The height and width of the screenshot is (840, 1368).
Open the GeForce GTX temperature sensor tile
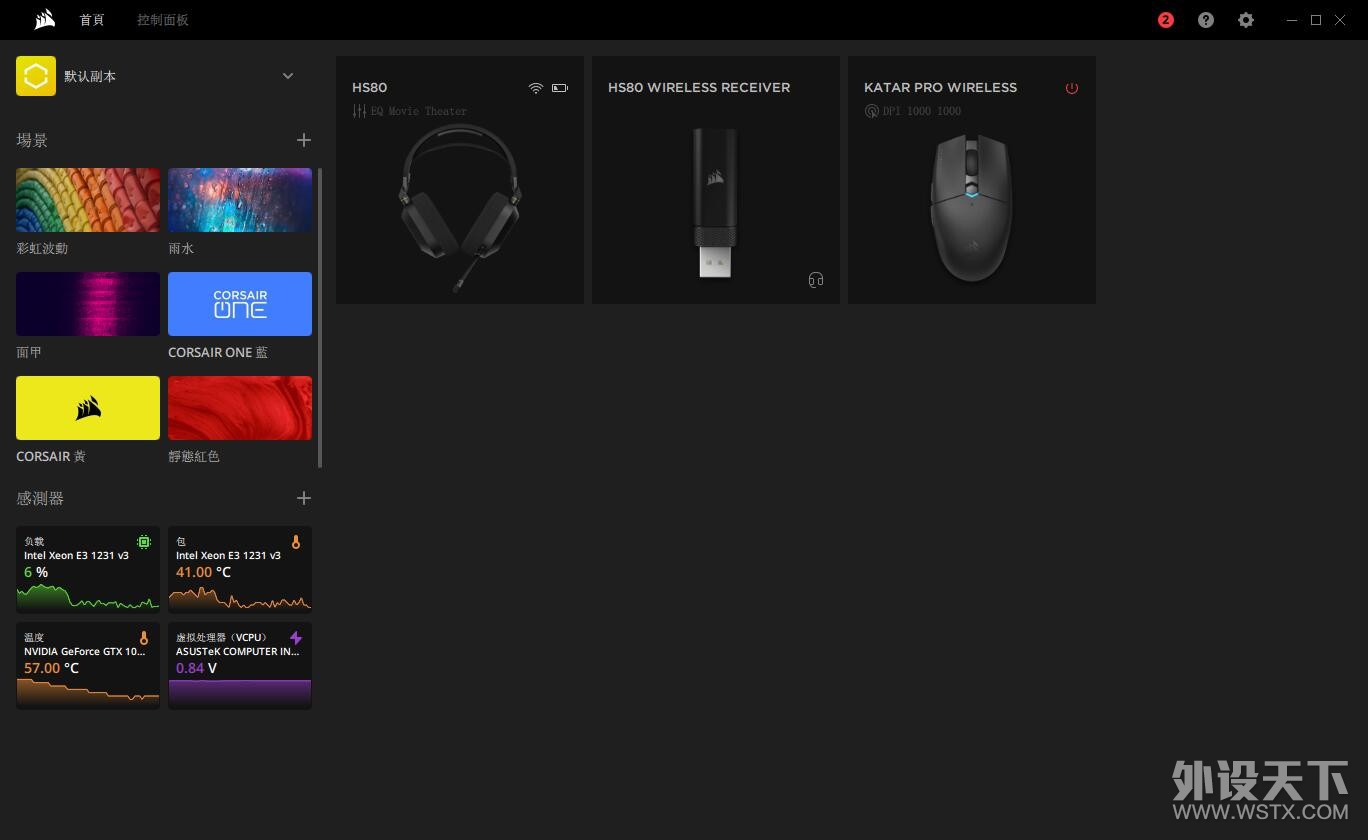[88, 665]
